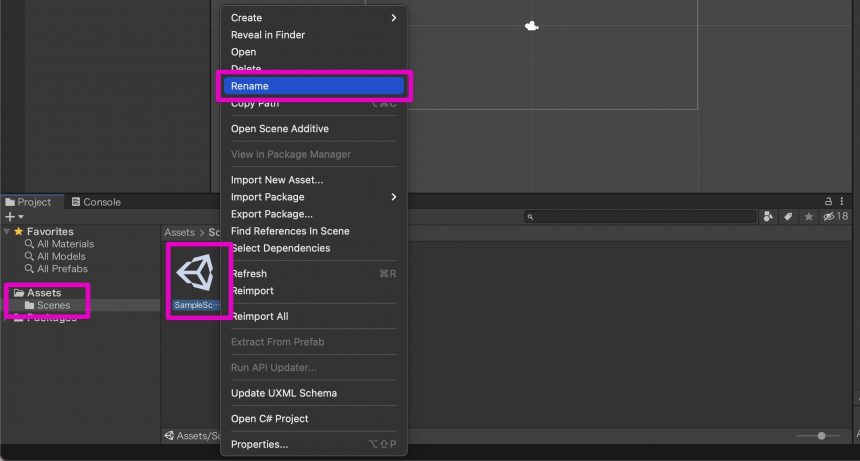Image resolution: width=860 pixels, height=461 pixels.
Task: Click the Project tab folder icon
Action: [x=10, y=202]
